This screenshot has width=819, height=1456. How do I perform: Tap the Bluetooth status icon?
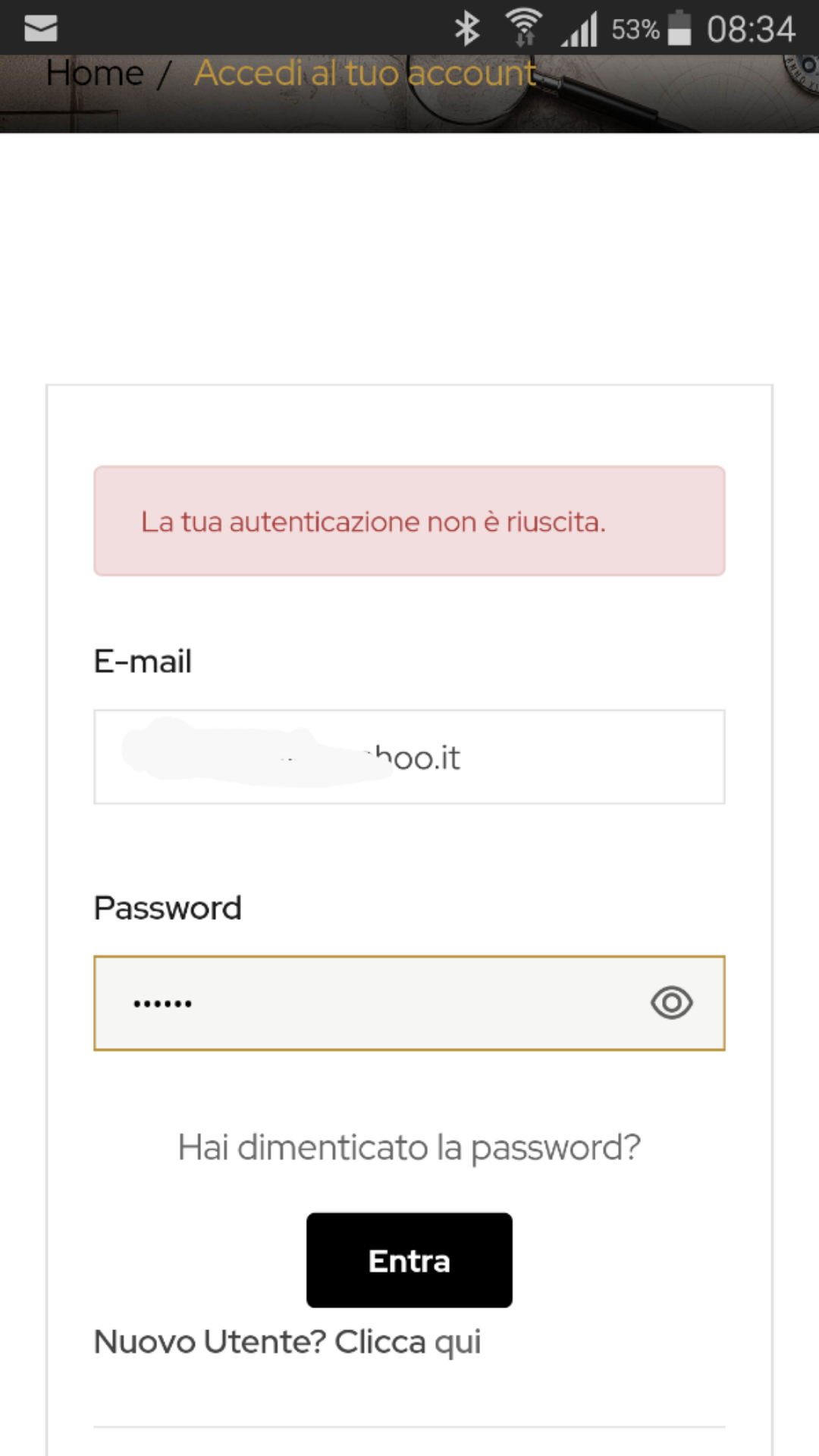click(x=467, y=29)
